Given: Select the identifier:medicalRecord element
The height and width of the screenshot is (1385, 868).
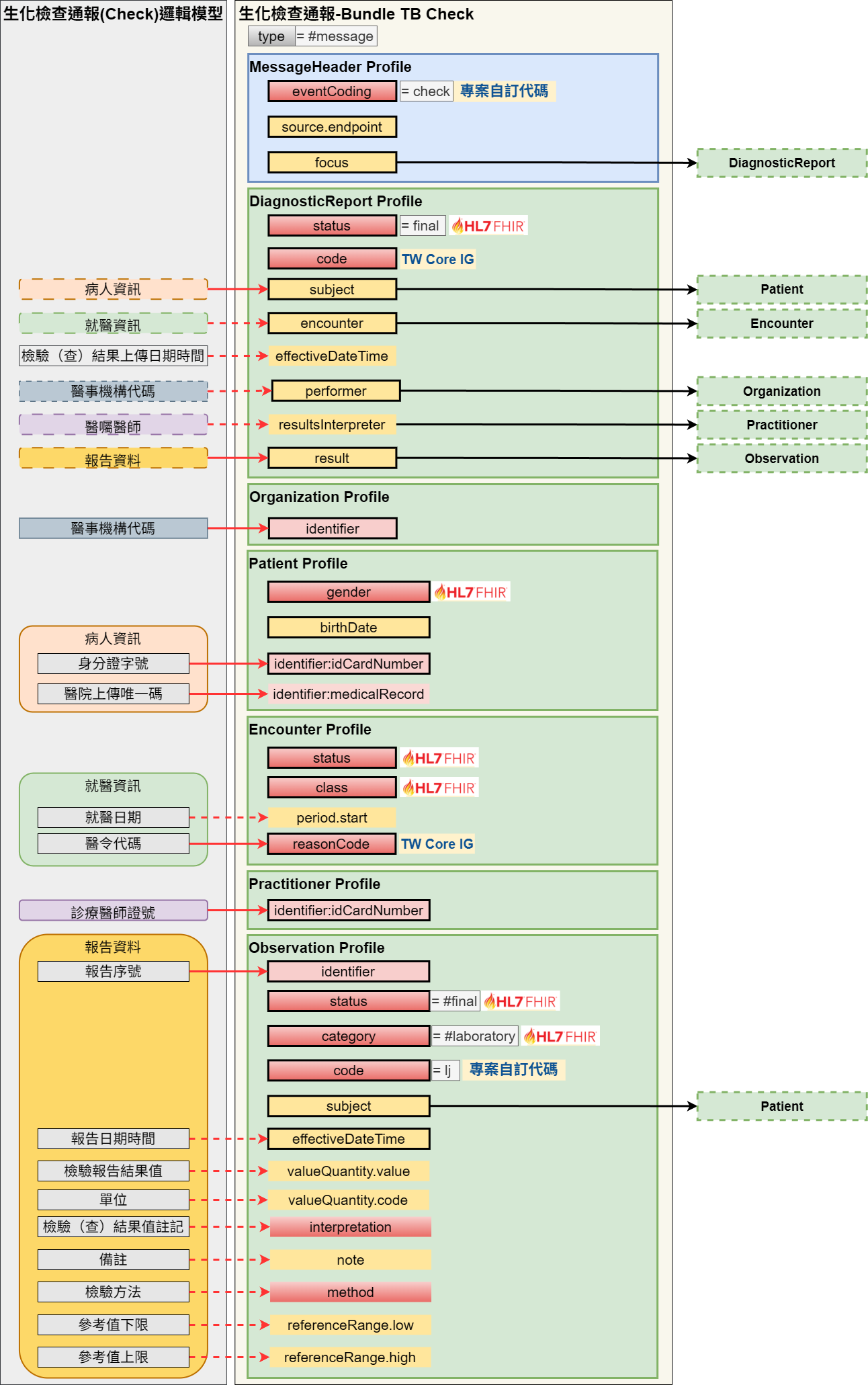Looking at the screenshot, I should tap(349, 694).
